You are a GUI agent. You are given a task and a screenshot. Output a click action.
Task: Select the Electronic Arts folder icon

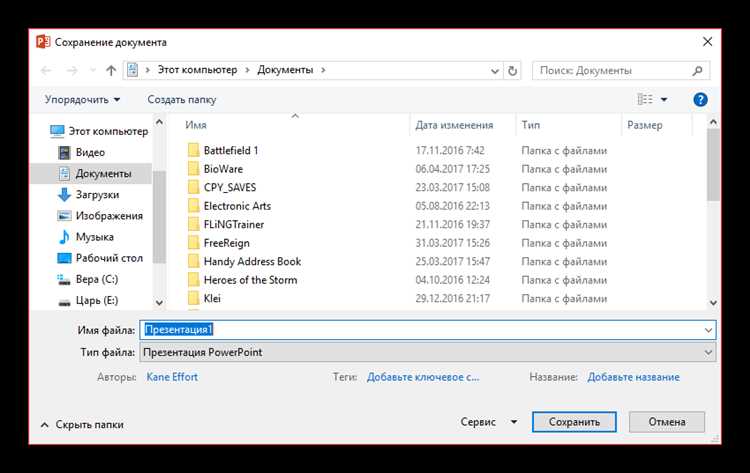[193, 206]
